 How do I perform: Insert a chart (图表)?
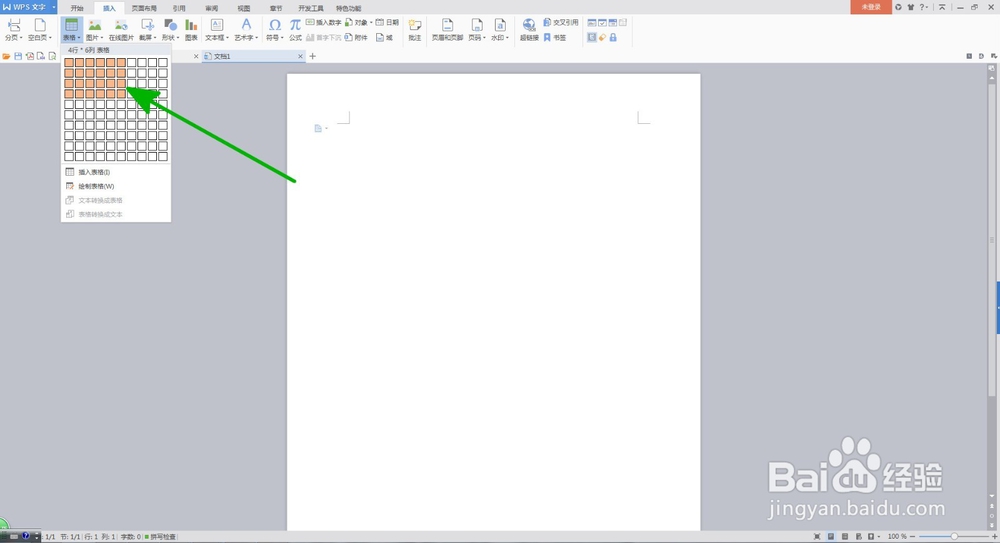pyautogui.click(x=191, y=29)
